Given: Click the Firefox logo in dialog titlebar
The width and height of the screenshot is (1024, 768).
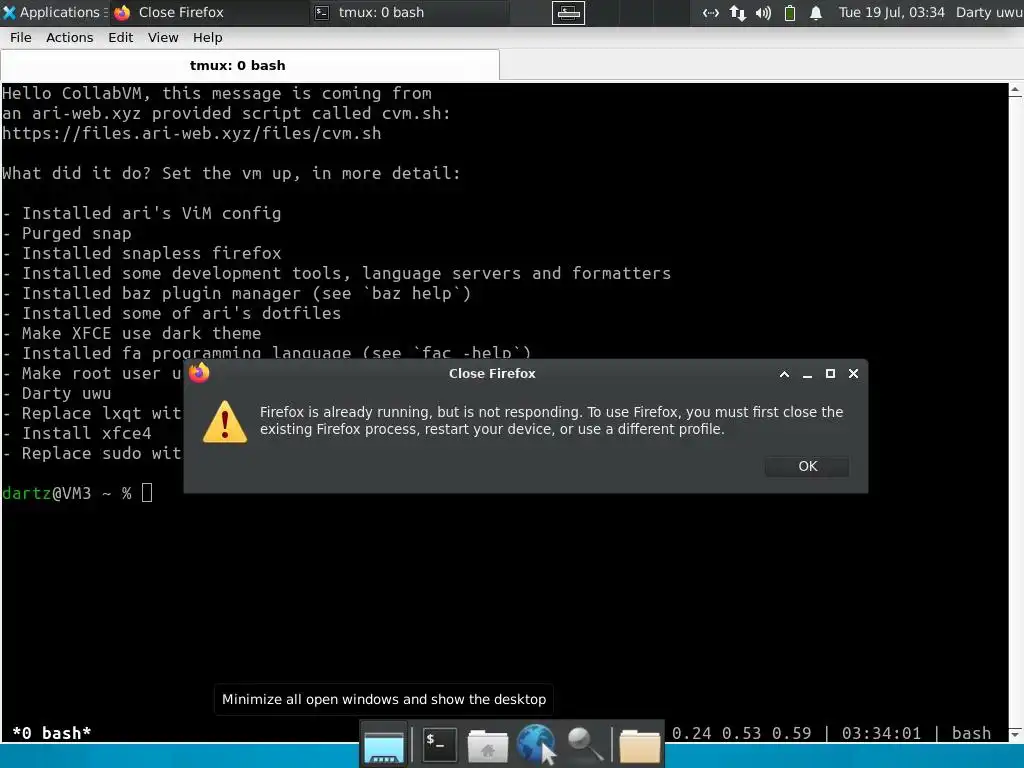Looking at the screenshot, I should [x=199, y=373].
